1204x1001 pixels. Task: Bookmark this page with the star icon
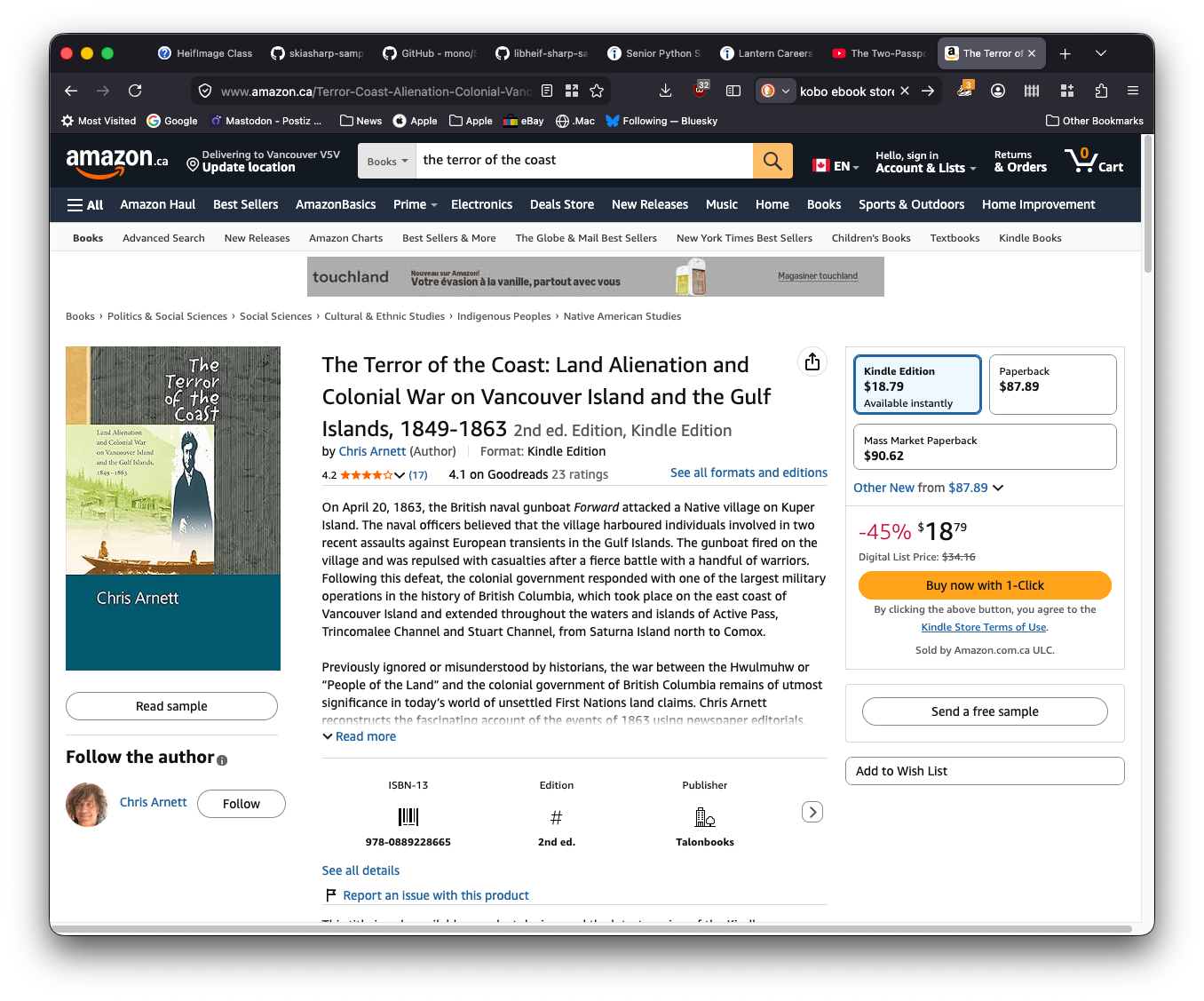(597, 91)
